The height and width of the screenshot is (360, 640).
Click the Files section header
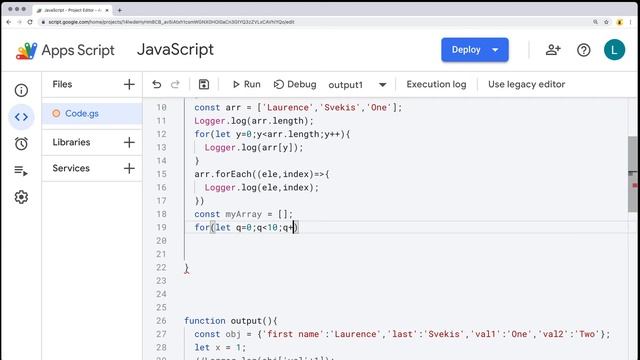(62, 84)
